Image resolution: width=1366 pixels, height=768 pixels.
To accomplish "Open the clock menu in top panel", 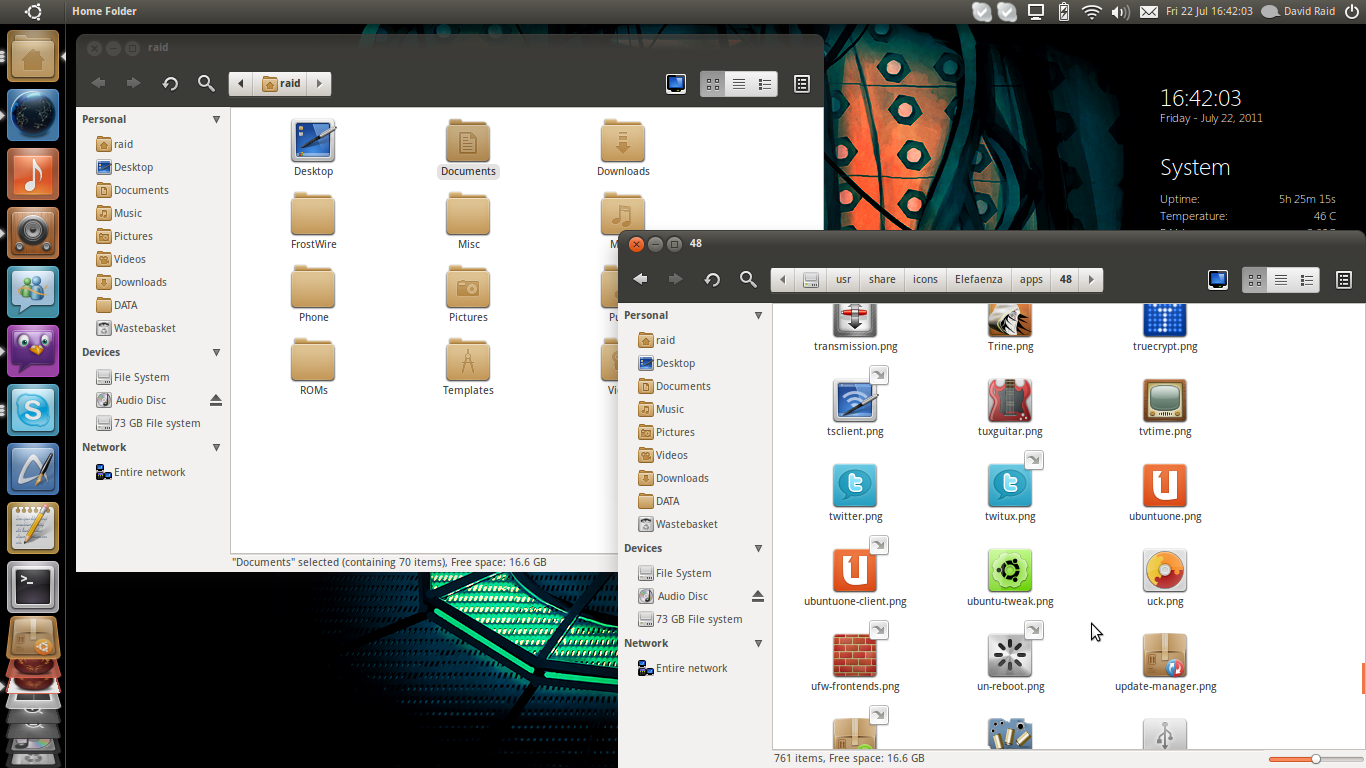I will (x=1209, y=12).
